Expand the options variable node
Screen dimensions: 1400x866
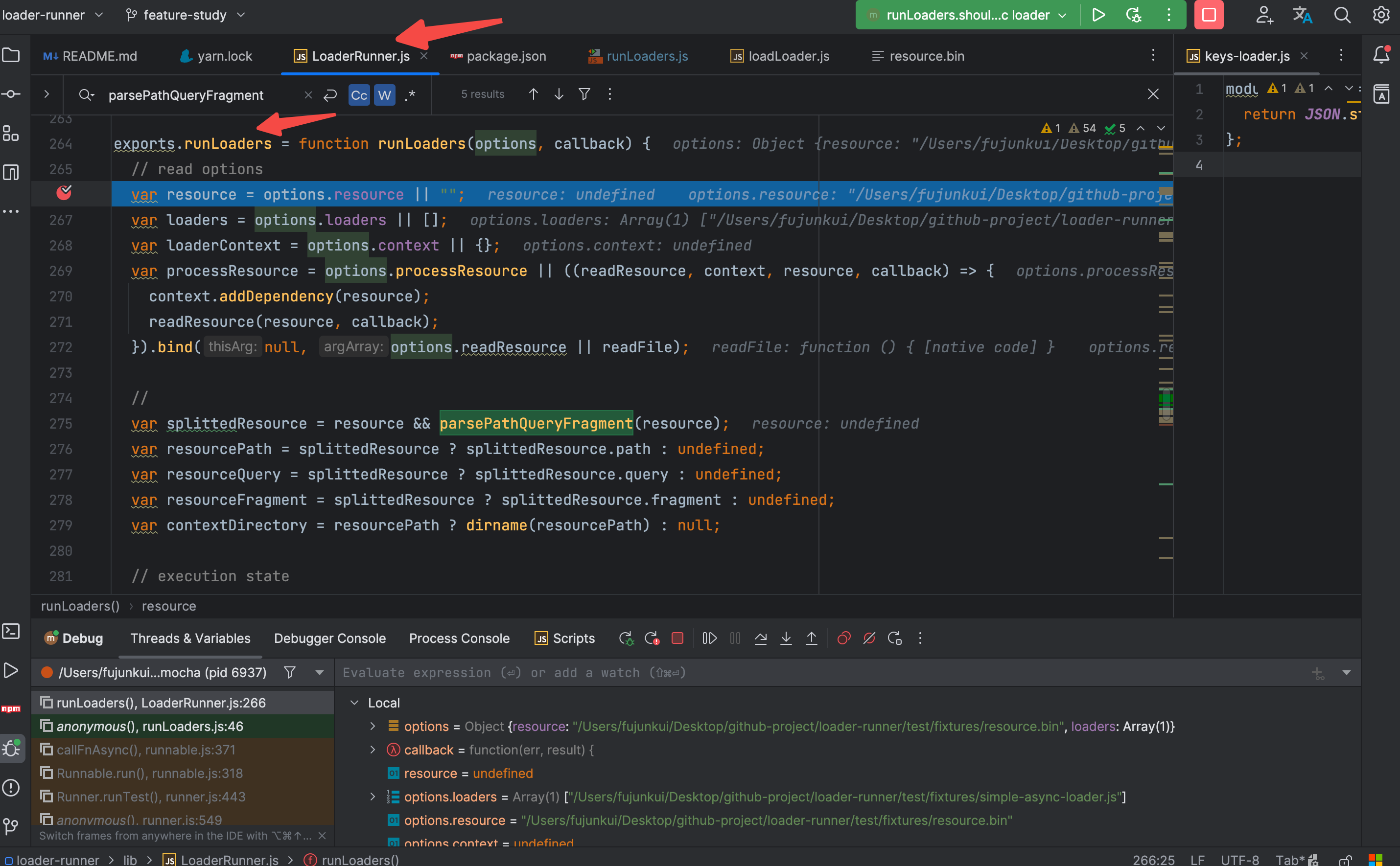tap(373, 726)
